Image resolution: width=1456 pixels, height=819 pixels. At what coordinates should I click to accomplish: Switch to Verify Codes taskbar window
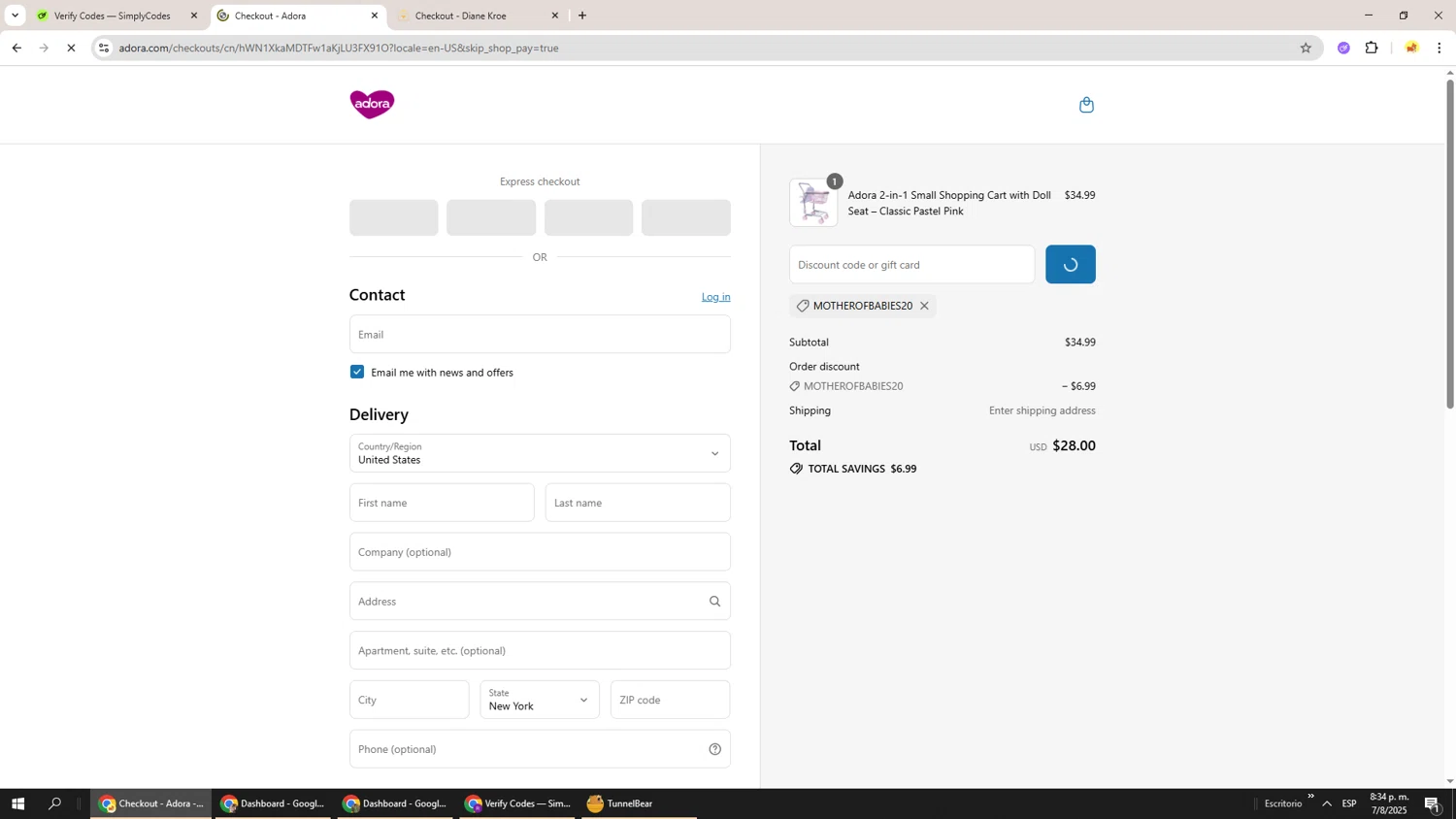coord(517,803)
